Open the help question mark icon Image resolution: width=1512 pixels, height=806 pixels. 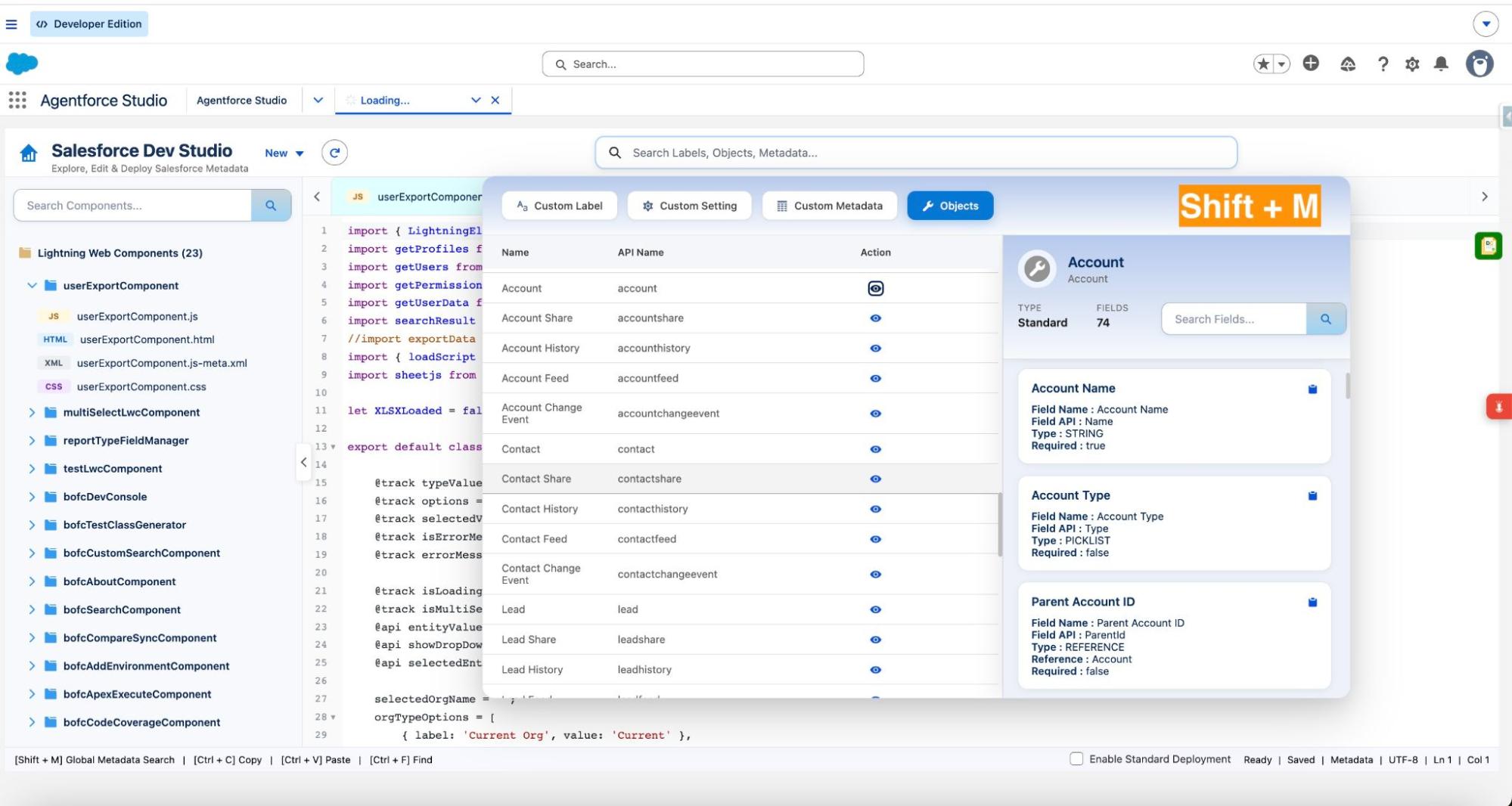[1383, 64]
